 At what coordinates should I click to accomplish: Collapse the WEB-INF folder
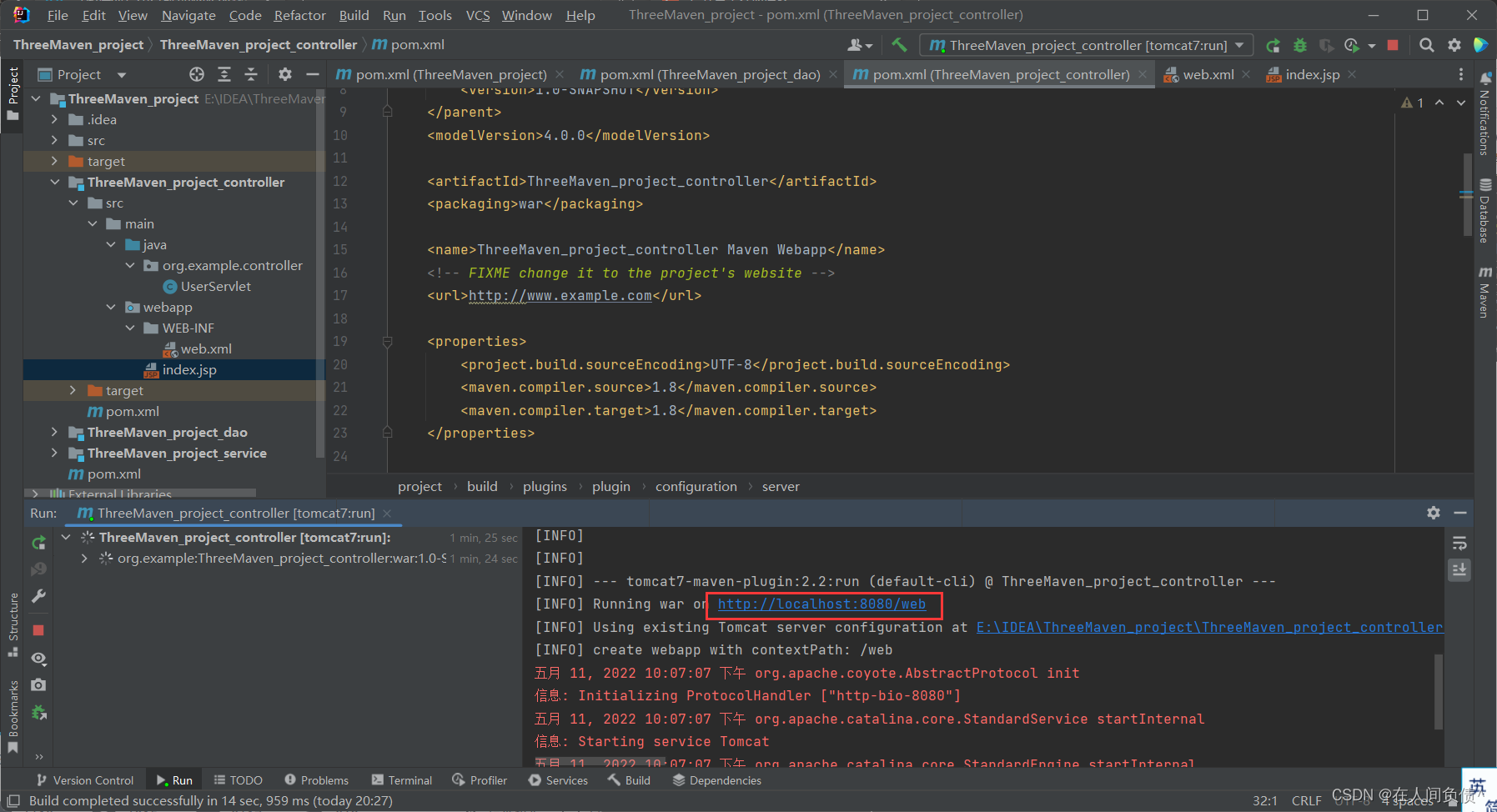[129, 328]
